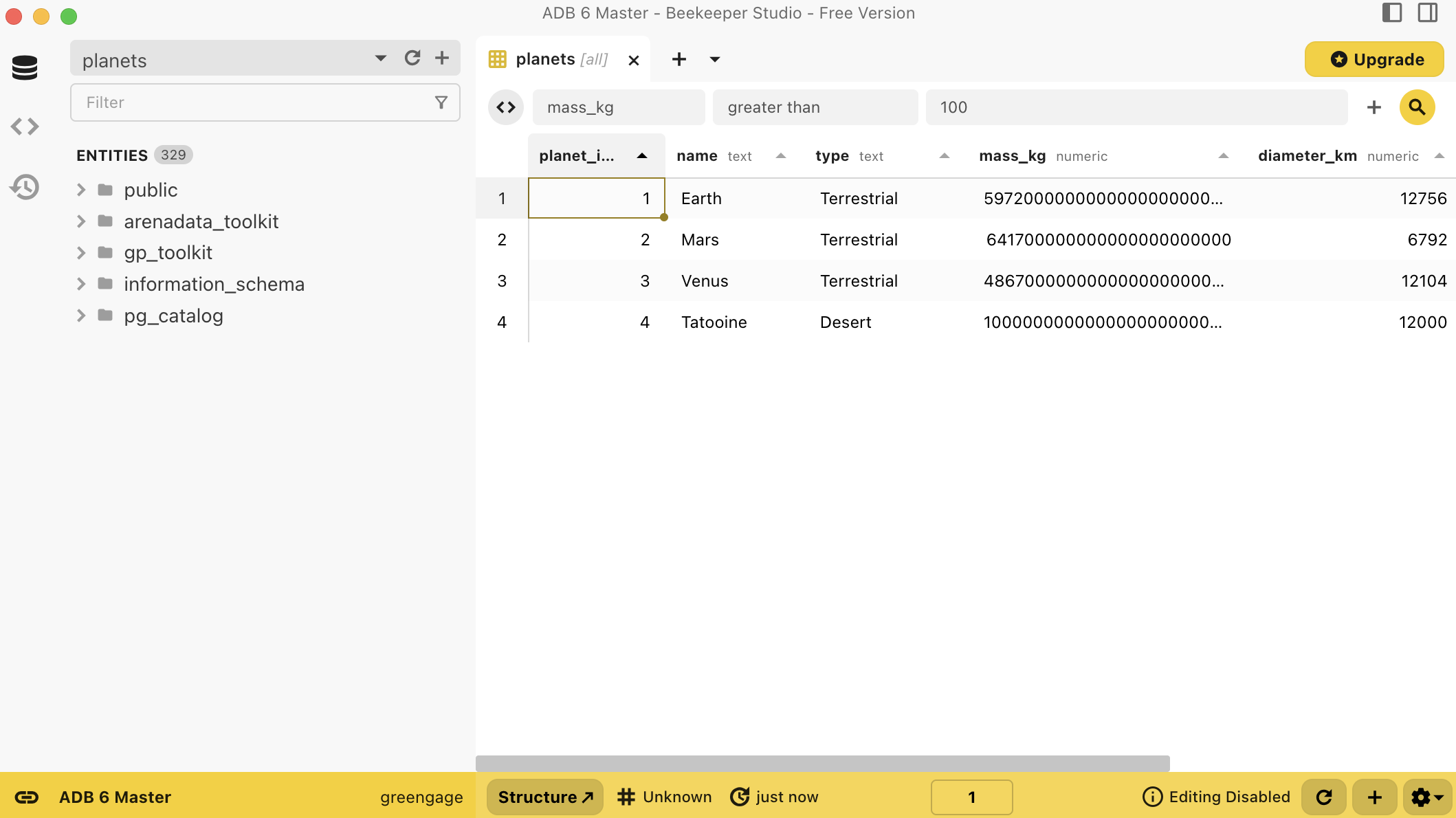
Task: Open the table settings gear menu
Action: click(1427, 797)
